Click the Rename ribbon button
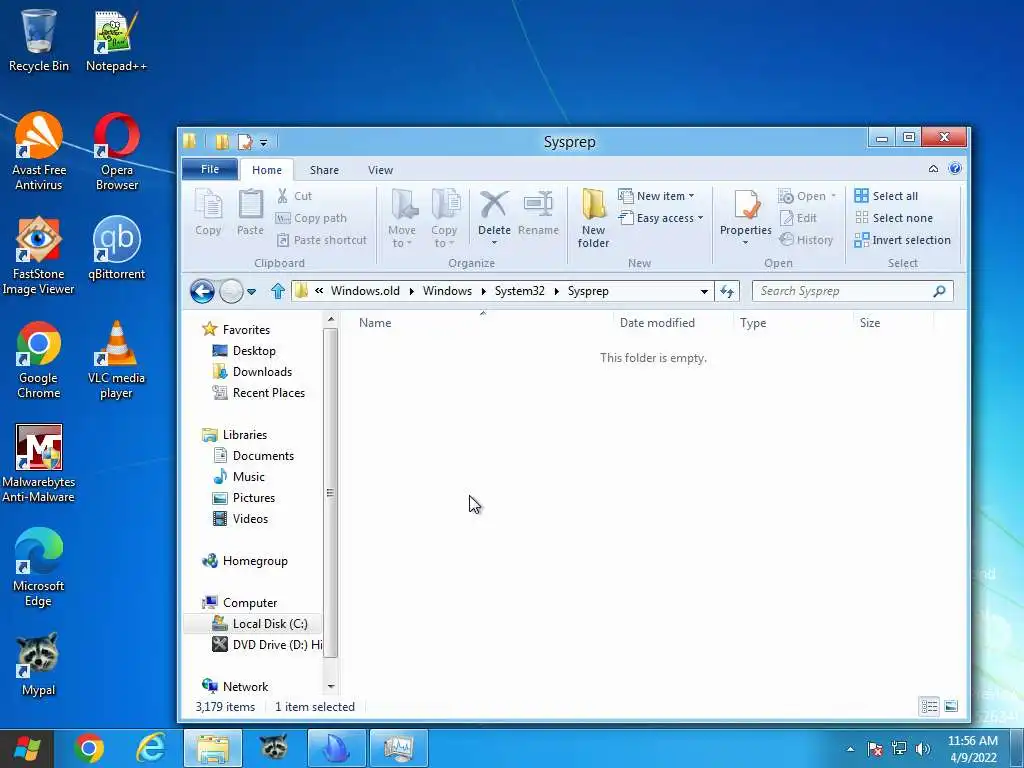Screen dimensions: 1024x768 click(538, 212)
